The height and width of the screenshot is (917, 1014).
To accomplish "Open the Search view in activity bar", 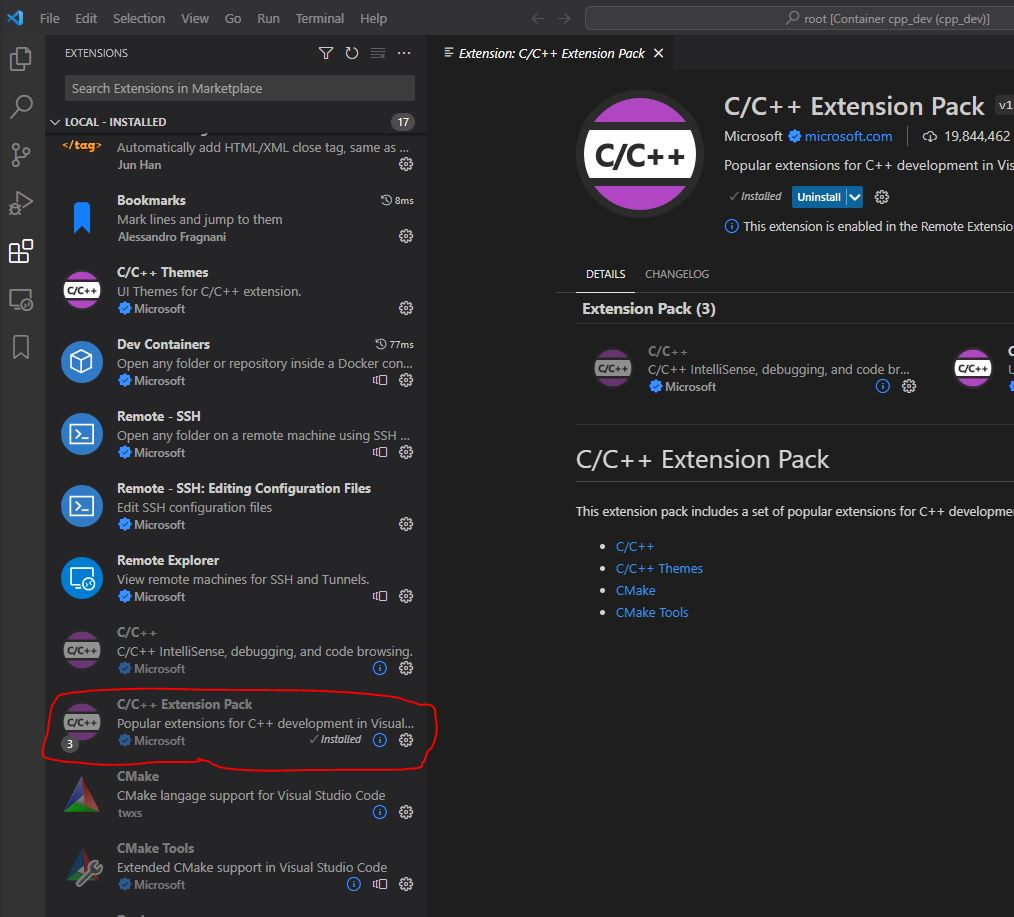I will pyautogui.click(x=21, y=107).
